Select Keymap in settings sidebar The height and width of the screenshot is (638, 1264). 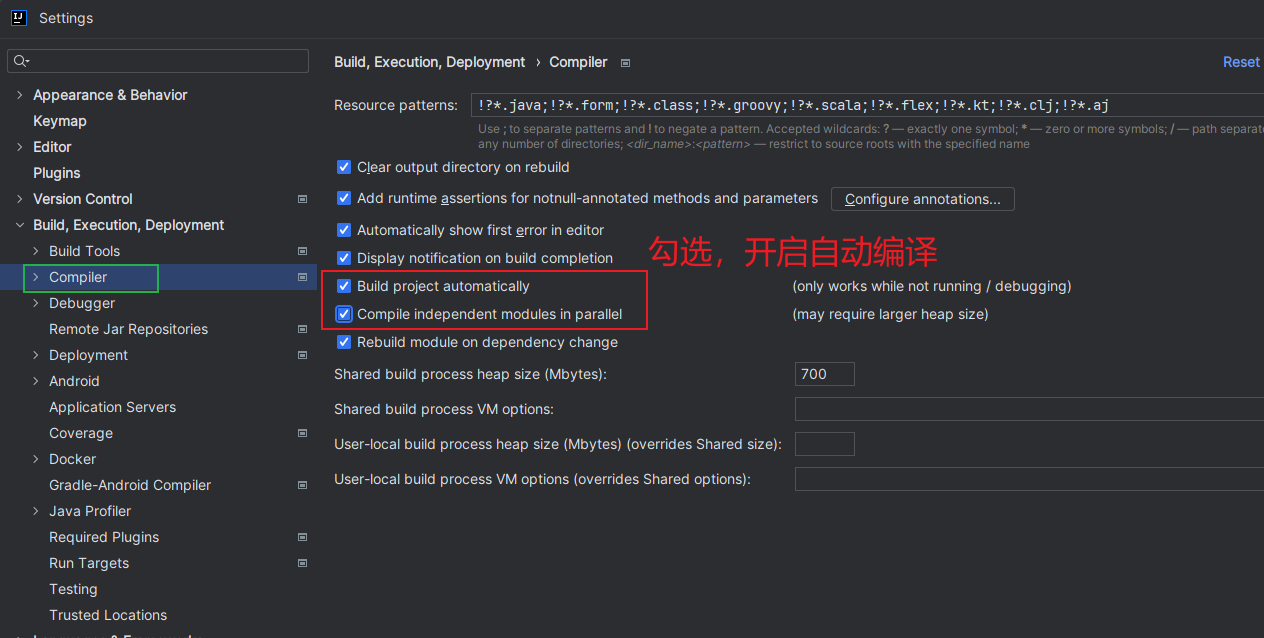[60, 121]
